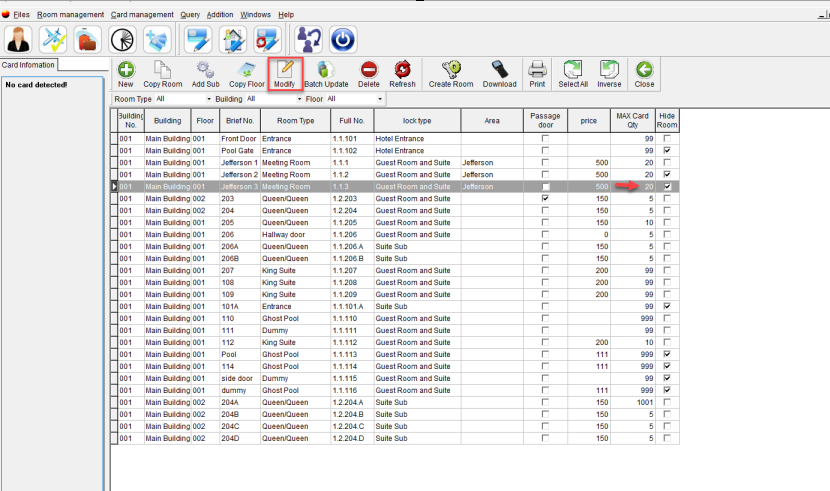This screenshot has width=830, height=491.
Task: Toggle Passage door for room 203
Action: point(545,198)
